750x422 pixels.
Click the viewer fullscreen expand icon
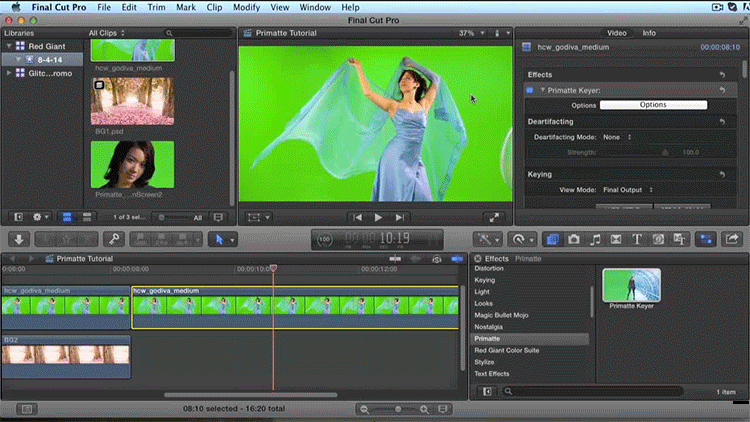coord(493,217)
